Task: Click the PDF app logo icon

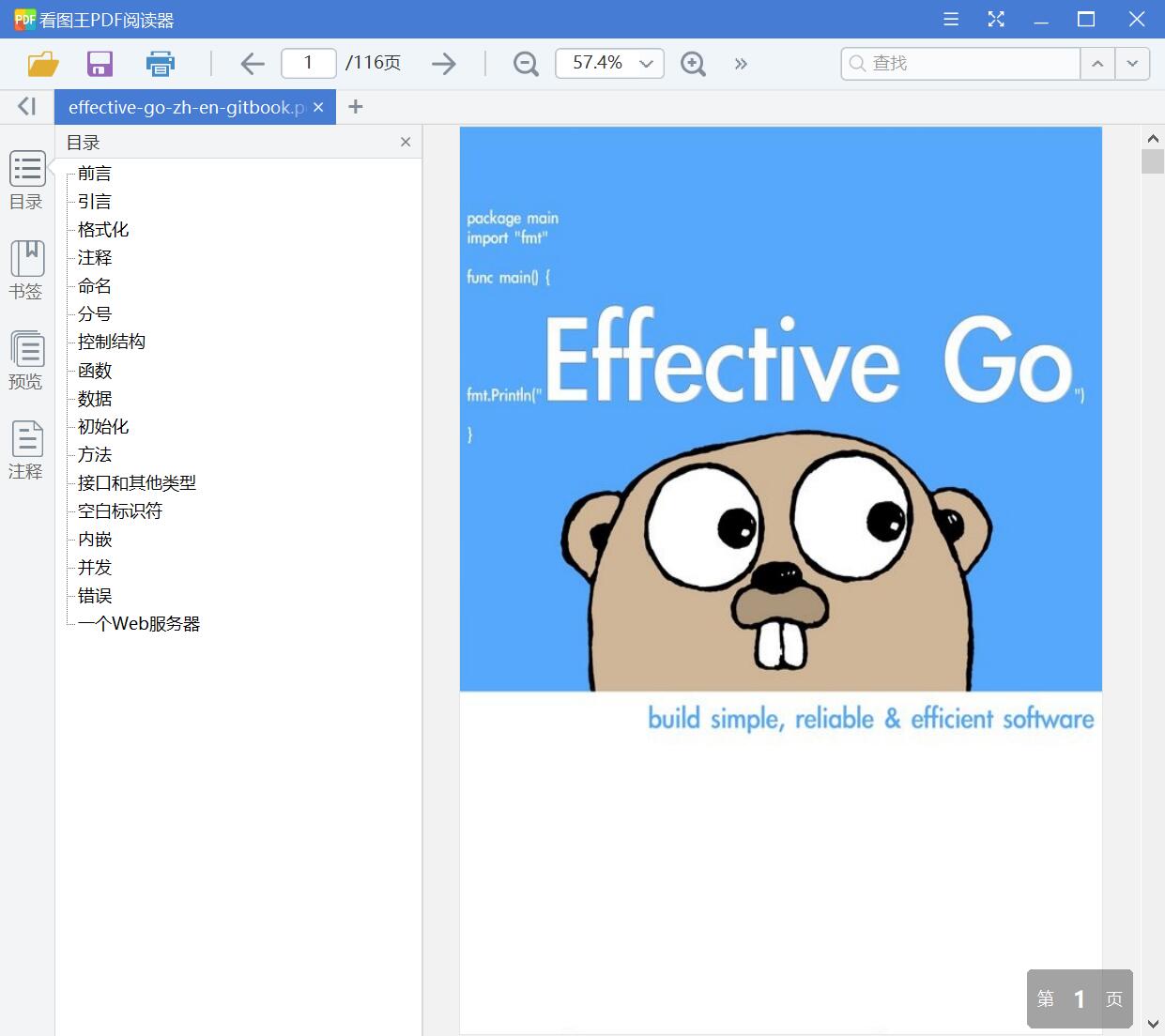Action: click(x=24, y=19)
